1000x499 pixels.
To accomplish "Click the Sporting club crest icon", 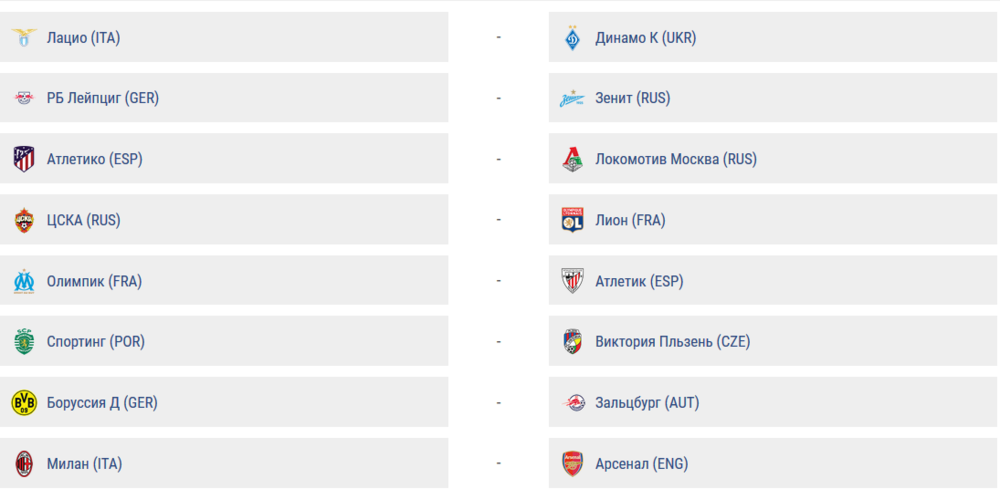I will click(x=23, y=342).
